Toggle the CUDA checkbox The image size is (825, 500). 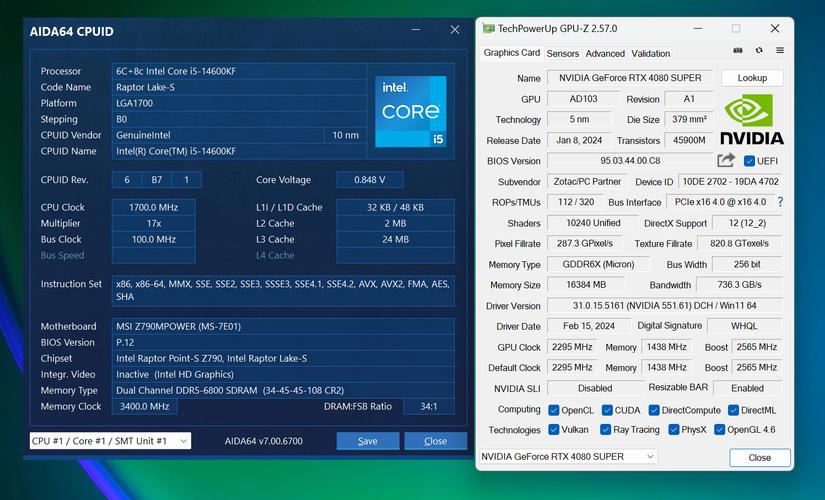tap(604, 410)
